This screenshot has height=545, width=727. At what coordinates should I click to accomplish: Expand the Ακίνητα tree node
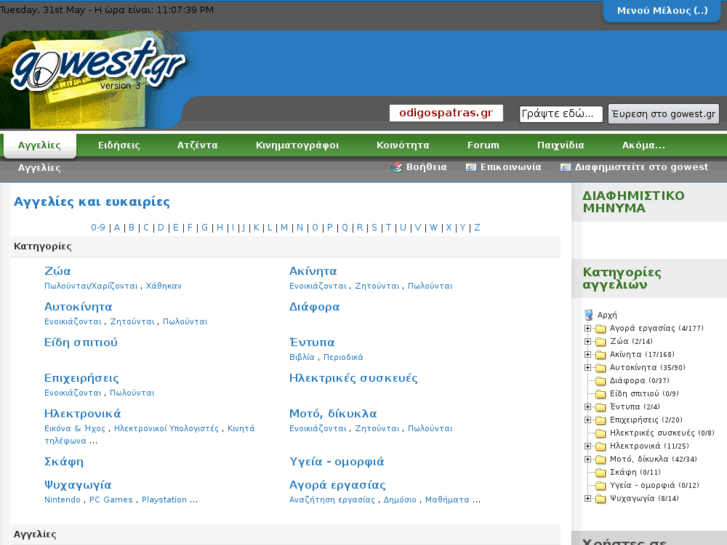[587, 355]
